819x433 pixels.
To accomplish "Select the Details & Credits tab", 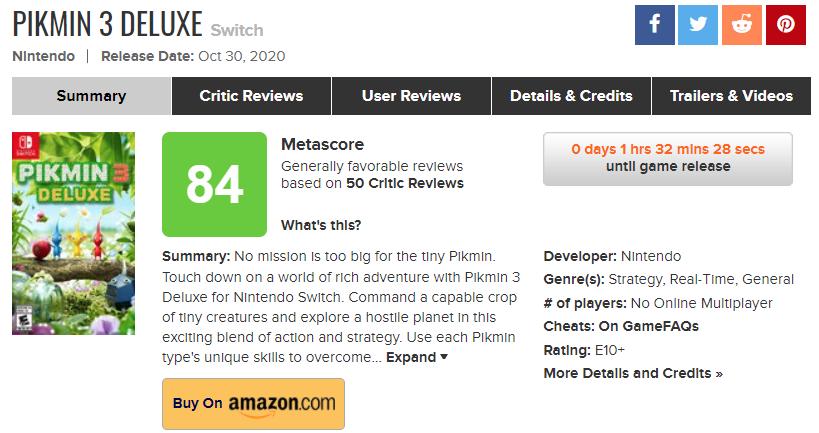I will point(571,96).
